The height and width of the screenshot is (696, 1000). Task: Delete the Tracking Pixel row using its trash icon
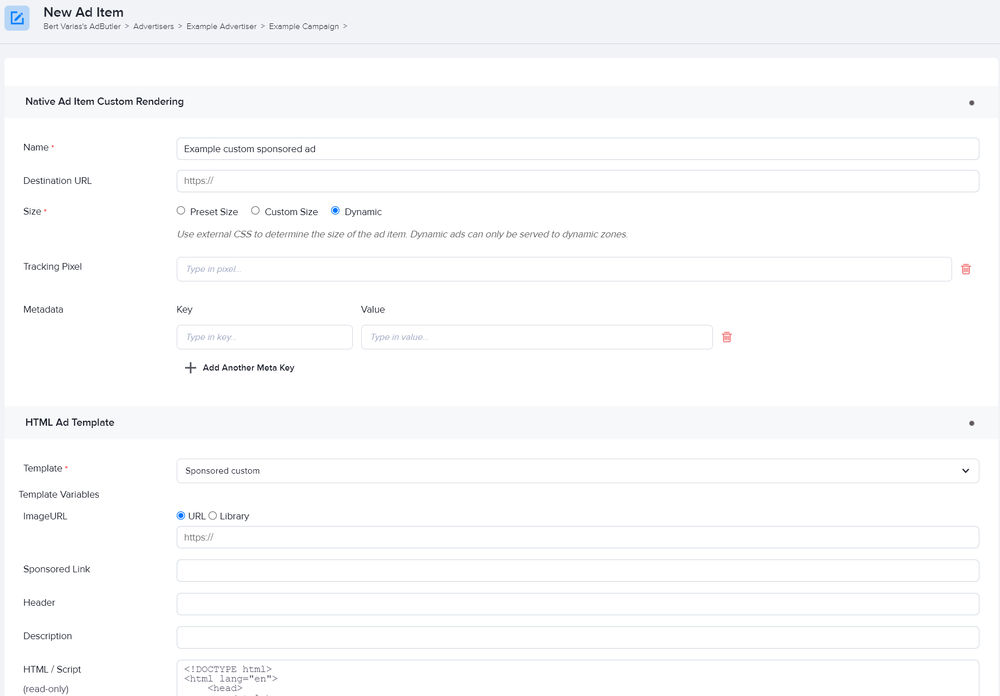pos(966,269)
